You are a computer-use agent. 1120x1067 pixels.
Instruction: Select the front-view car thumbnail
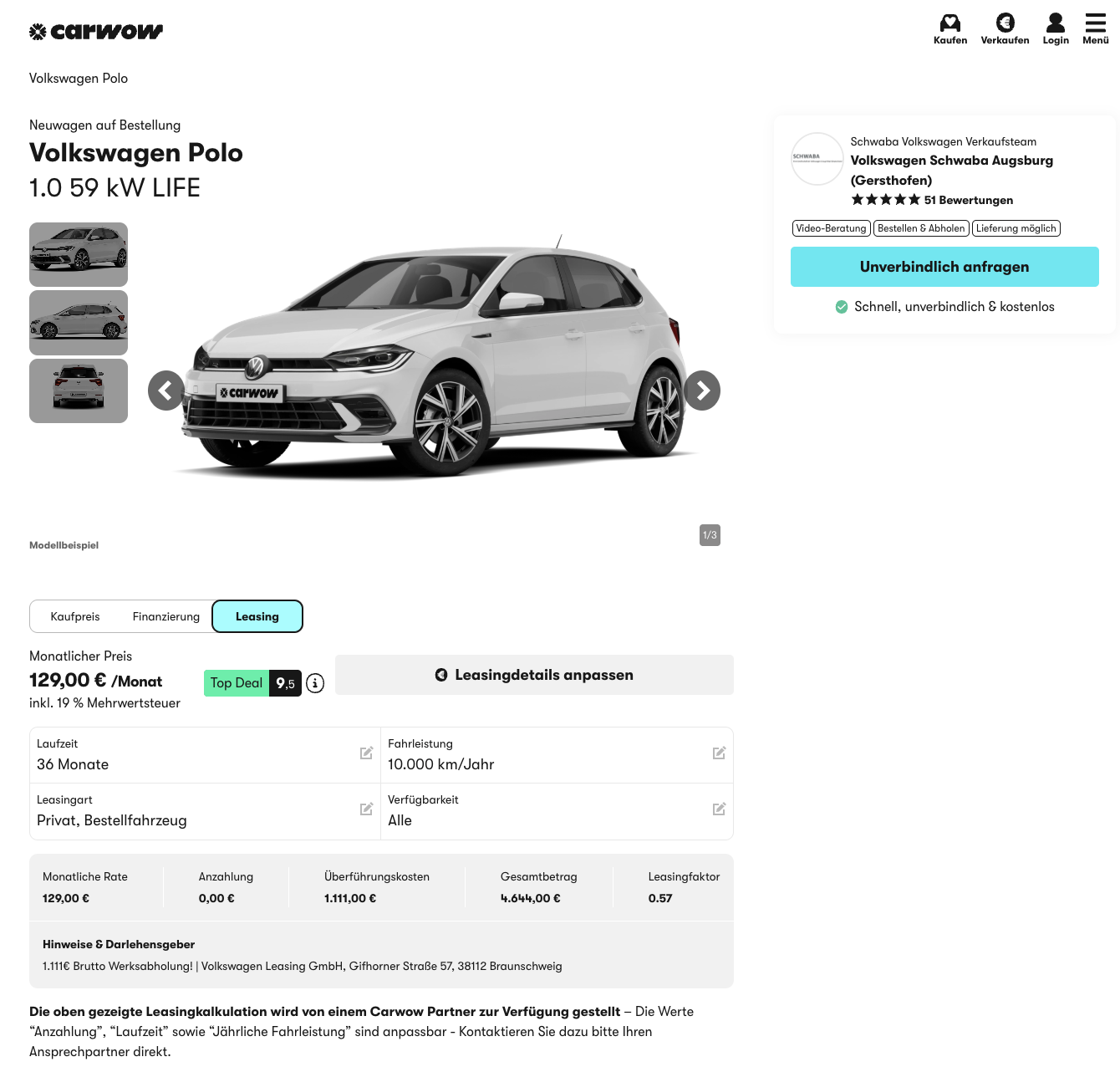point(79,254)
